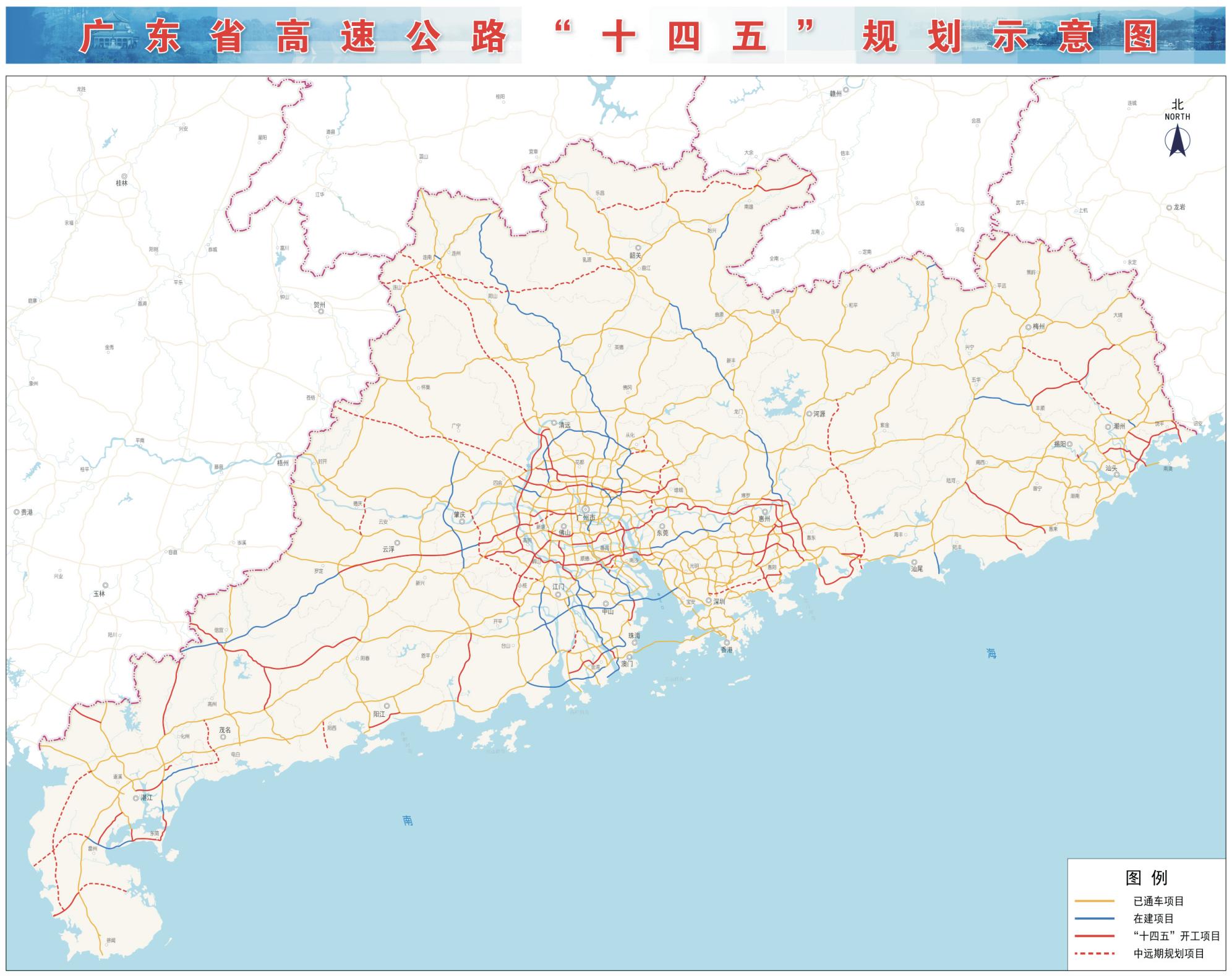Toggle the 在建项目 legend line
This screenshot has height=976, width=1232.
point(1094,918)
